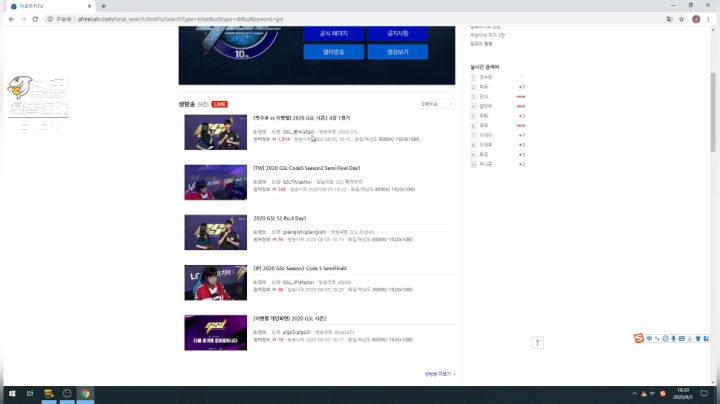The height and width of the screenshot is (404, 720).
Task: Click the Chrome icon on the taskbar
Action: click(85, 393)
